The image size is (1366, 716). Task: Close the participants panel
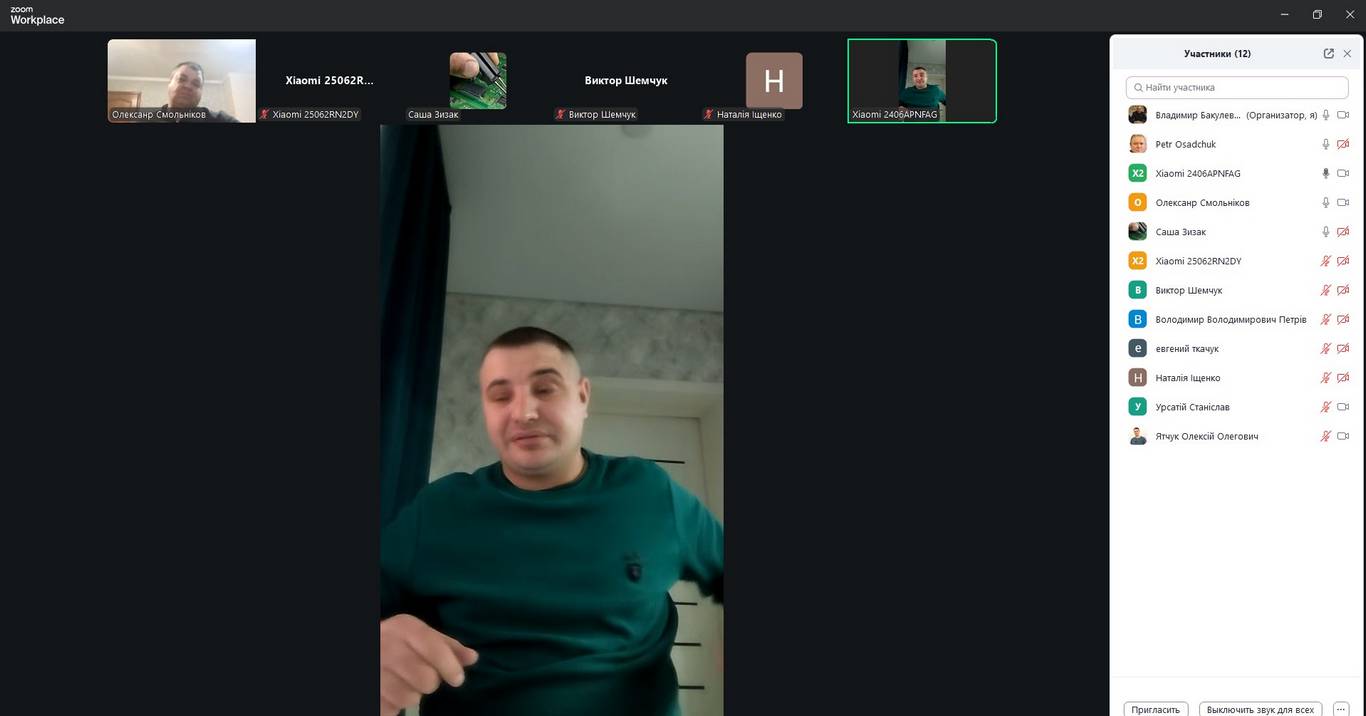coord(1347,54)
